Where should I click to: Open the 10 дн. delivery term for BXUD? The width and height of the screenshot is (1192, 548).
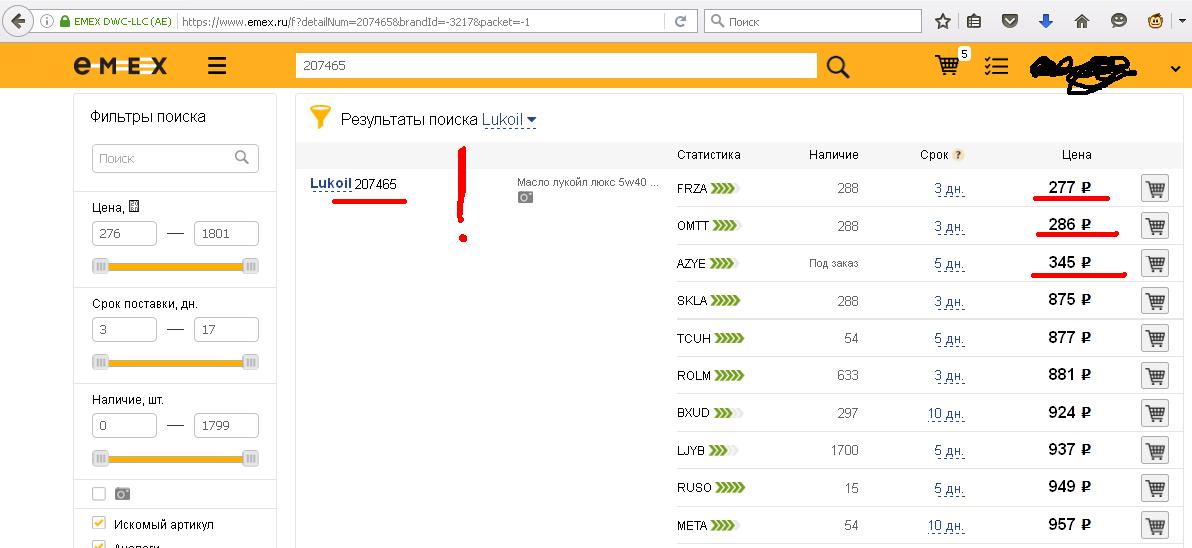[x=946, y=413]
